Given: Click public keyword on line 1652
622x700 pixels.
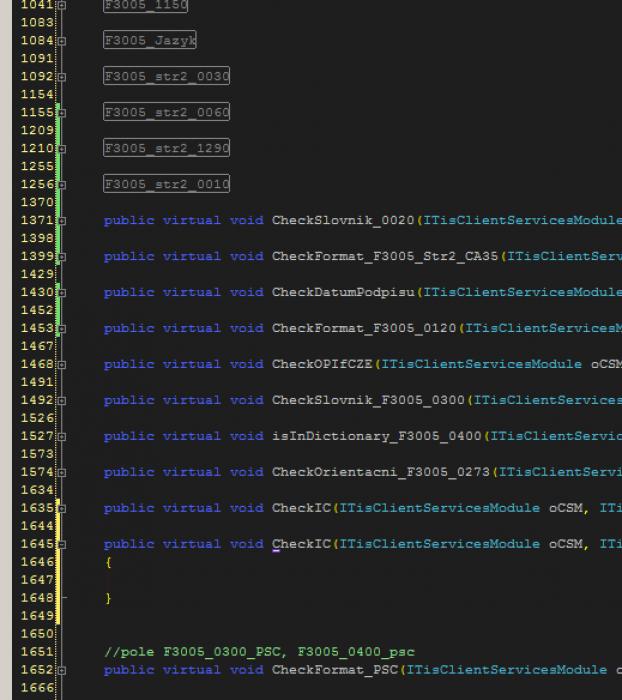Looking at the screenshot, I should pyautogui.click(x=129, y=670).
